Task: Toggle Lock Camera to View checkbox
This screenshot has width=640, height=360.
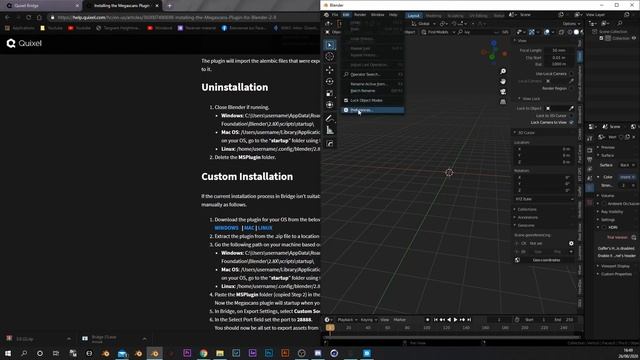Action: [x=571, y=122]
